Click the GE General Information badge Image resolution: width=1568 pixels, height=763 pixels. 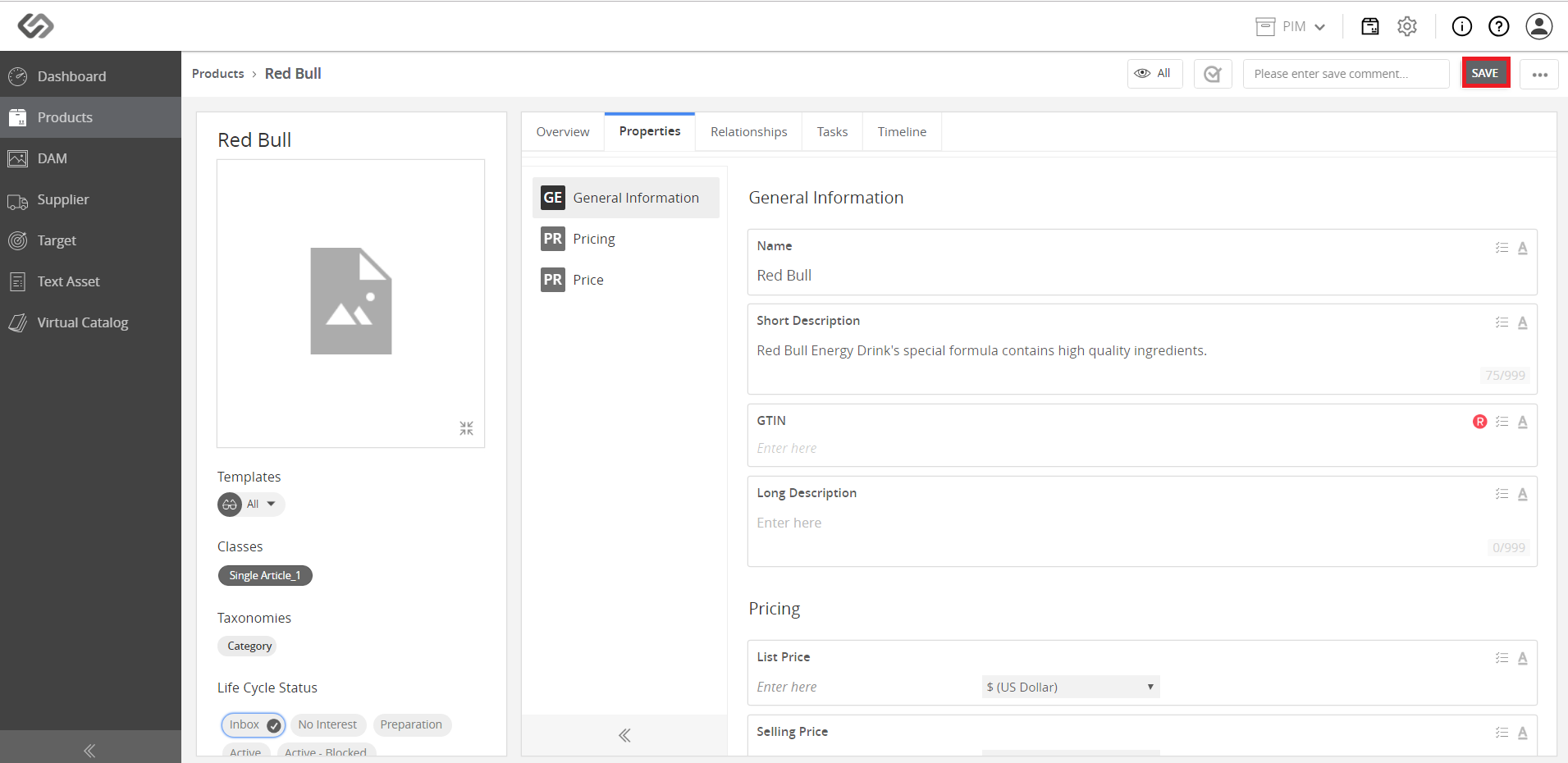553,198
